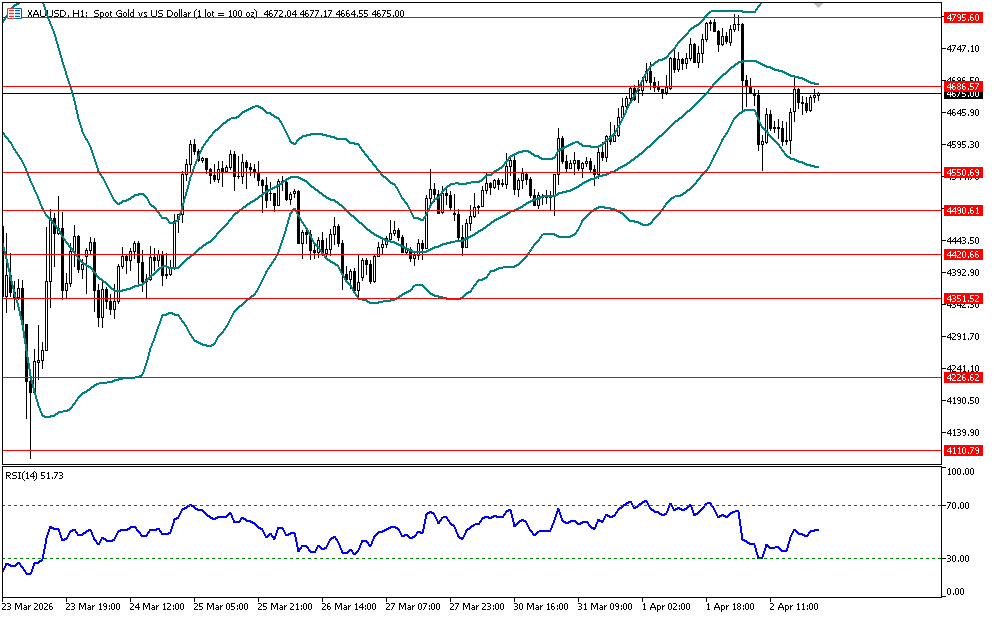Click the gray chart shift triangle marker

[x=819, y=5]
